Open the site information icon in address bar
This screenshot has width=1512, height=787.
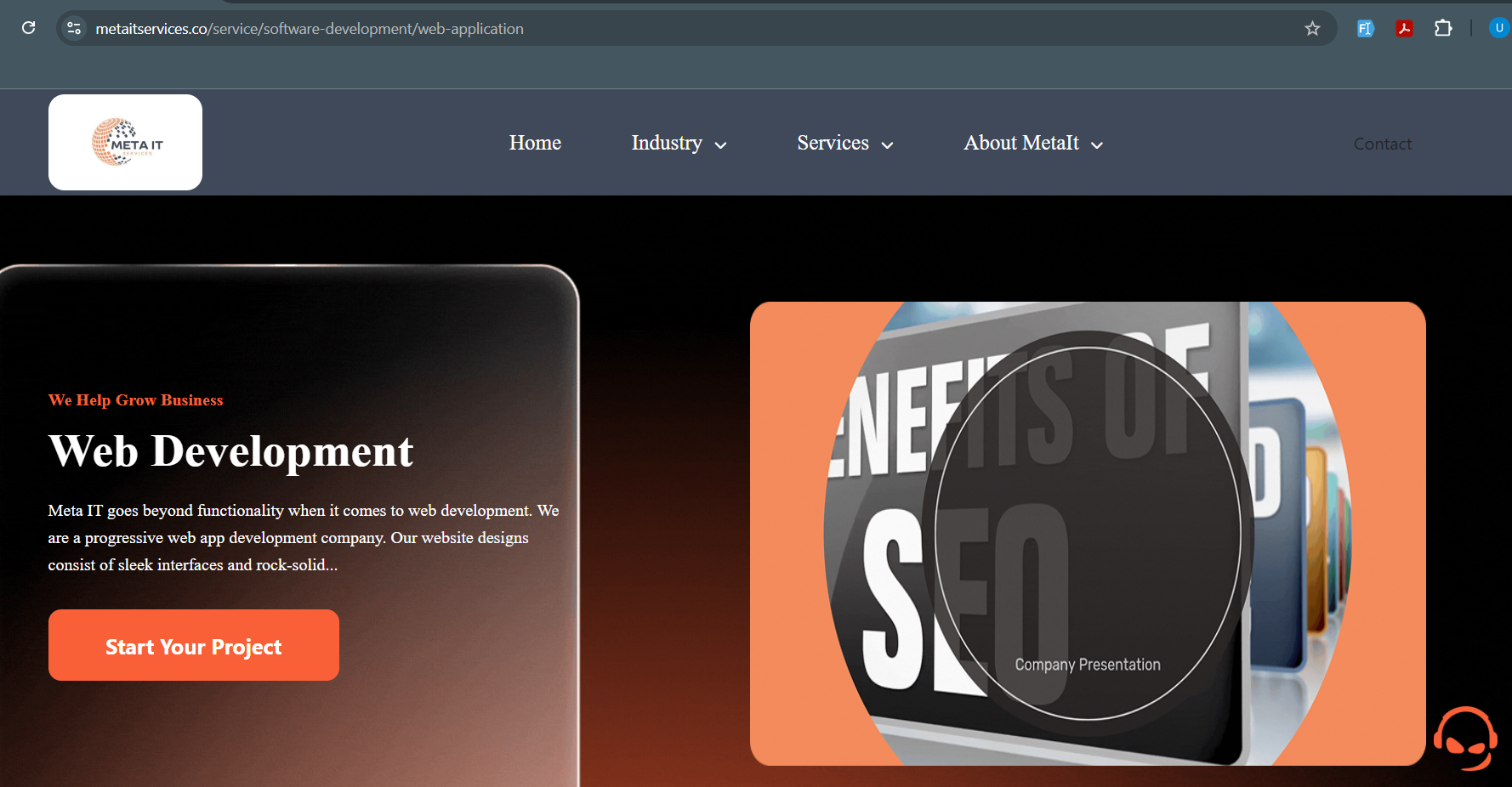point(74,28)
